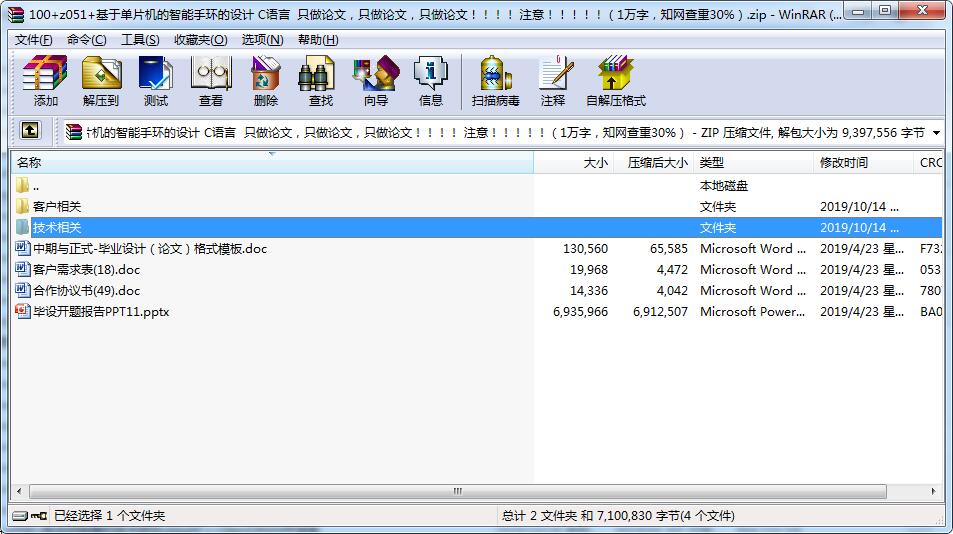Sort by 类型 column header
This screenshot has height=534, width=953.
(753, 162)
